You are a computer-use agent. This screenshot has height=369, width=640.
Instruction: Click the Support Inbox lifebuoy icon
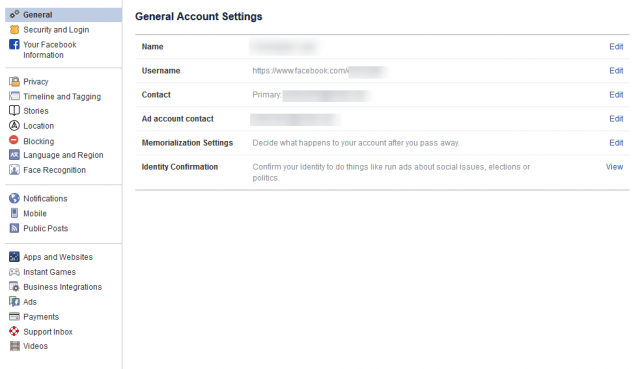click(x=14, y=331)
